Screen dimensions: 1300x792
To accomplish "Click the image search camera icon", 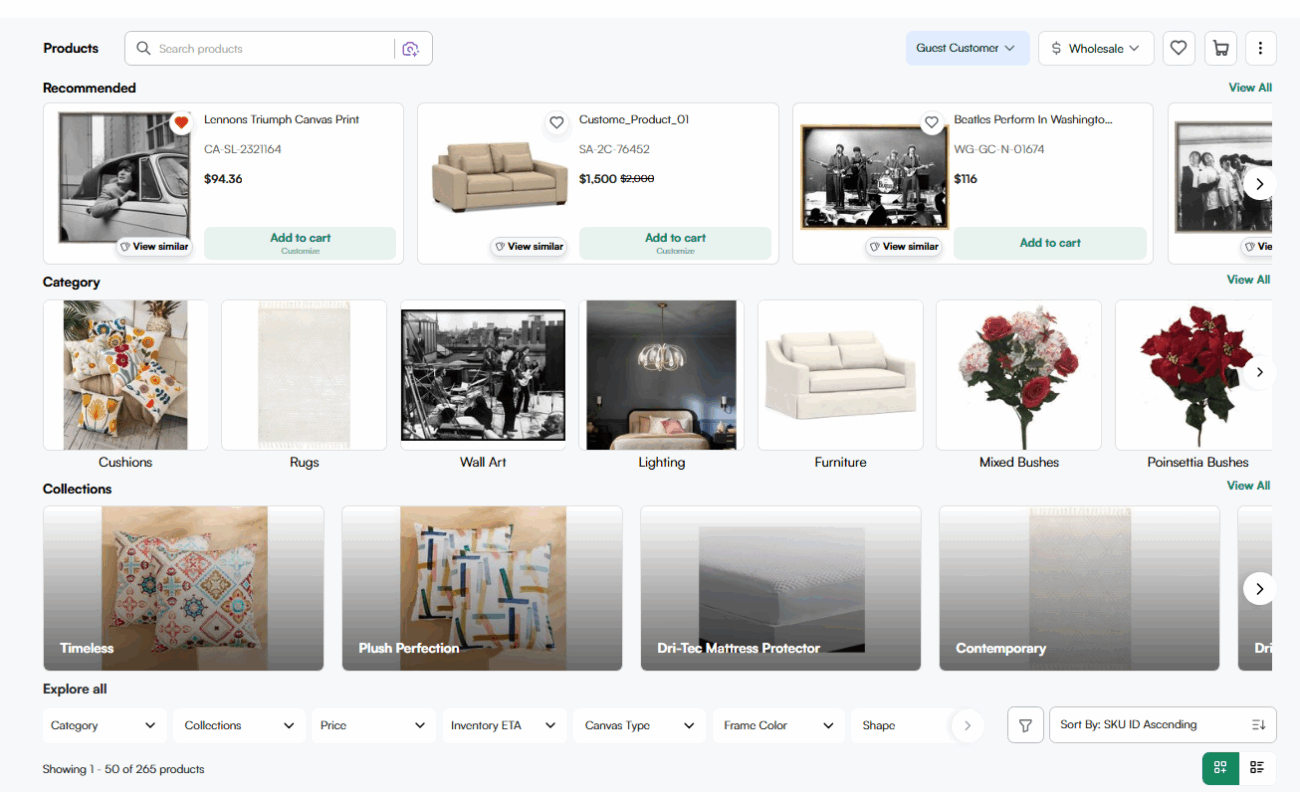I will point(410,49).
